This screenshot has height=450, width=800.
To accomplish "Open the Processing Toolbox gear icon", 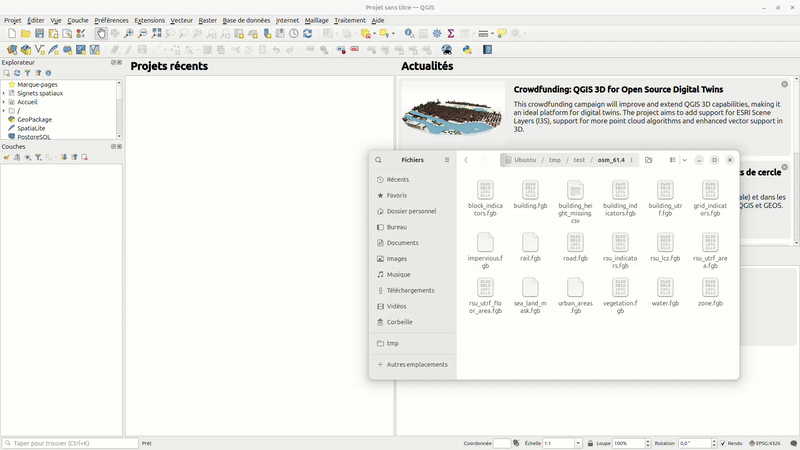I will pos(437,34).
